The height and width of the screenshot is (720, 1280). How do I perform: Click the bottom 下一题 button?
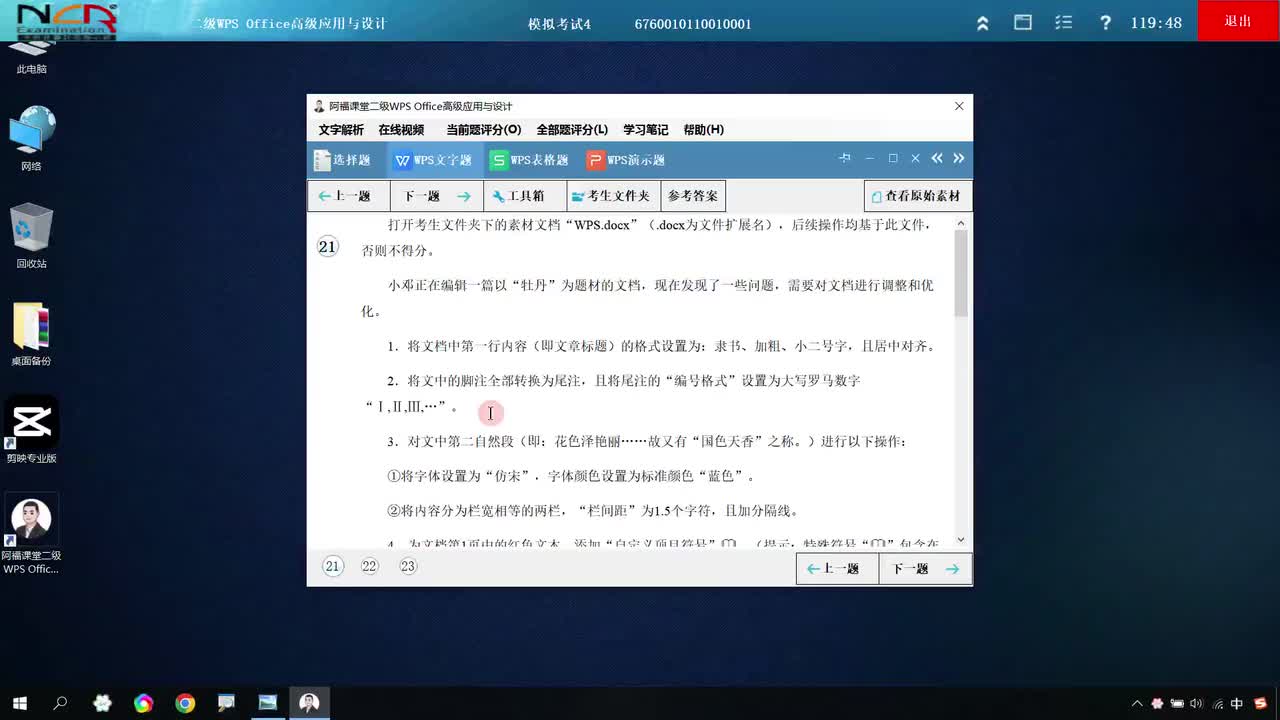925,568
